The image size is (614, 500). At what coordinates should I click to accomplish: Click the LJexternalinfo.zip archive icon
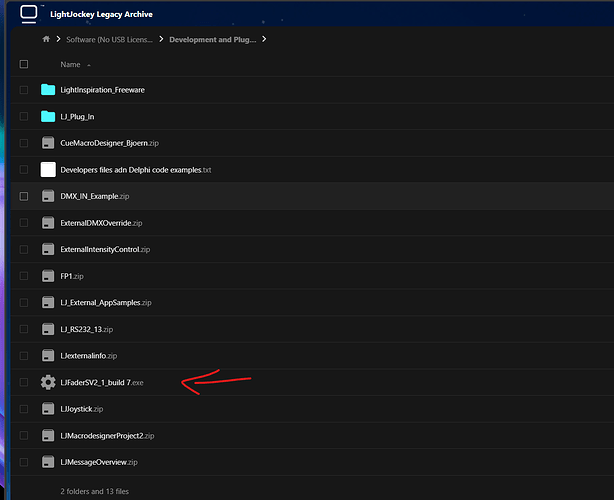(x=48, y=356)
